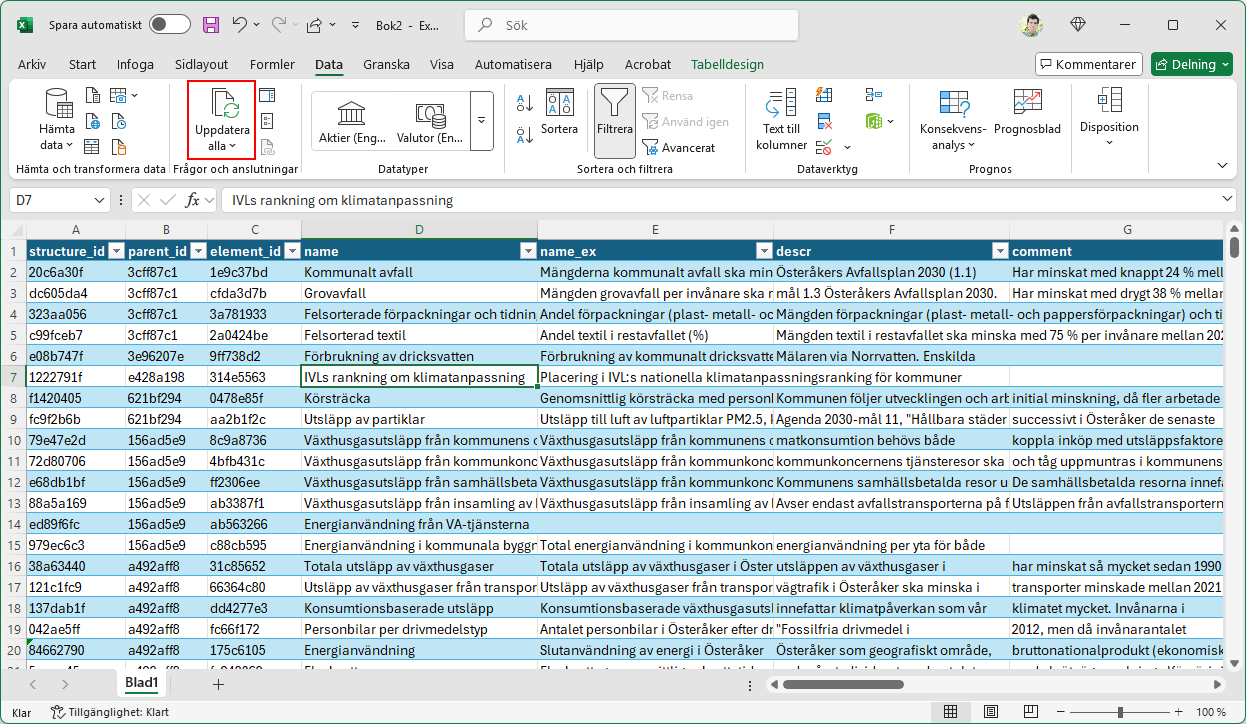Toggle the Filtrera filter button

click(615, 121)
